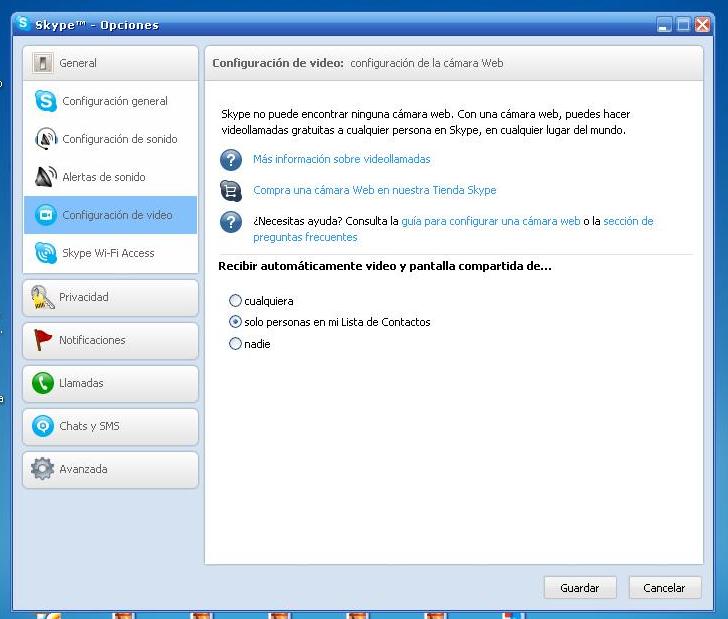Click the Skype Wi-Fi Access icon
Viewport: 728px width, 619px height.
tap(45, 253)
